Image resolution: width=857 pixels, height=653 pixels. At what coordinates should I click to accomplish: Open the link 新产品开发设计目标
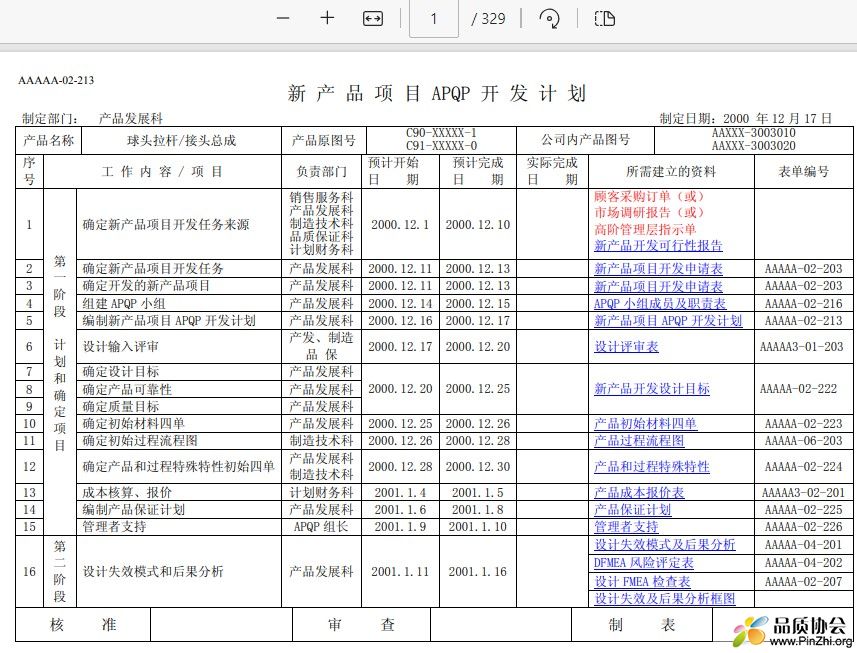(651, 389)
